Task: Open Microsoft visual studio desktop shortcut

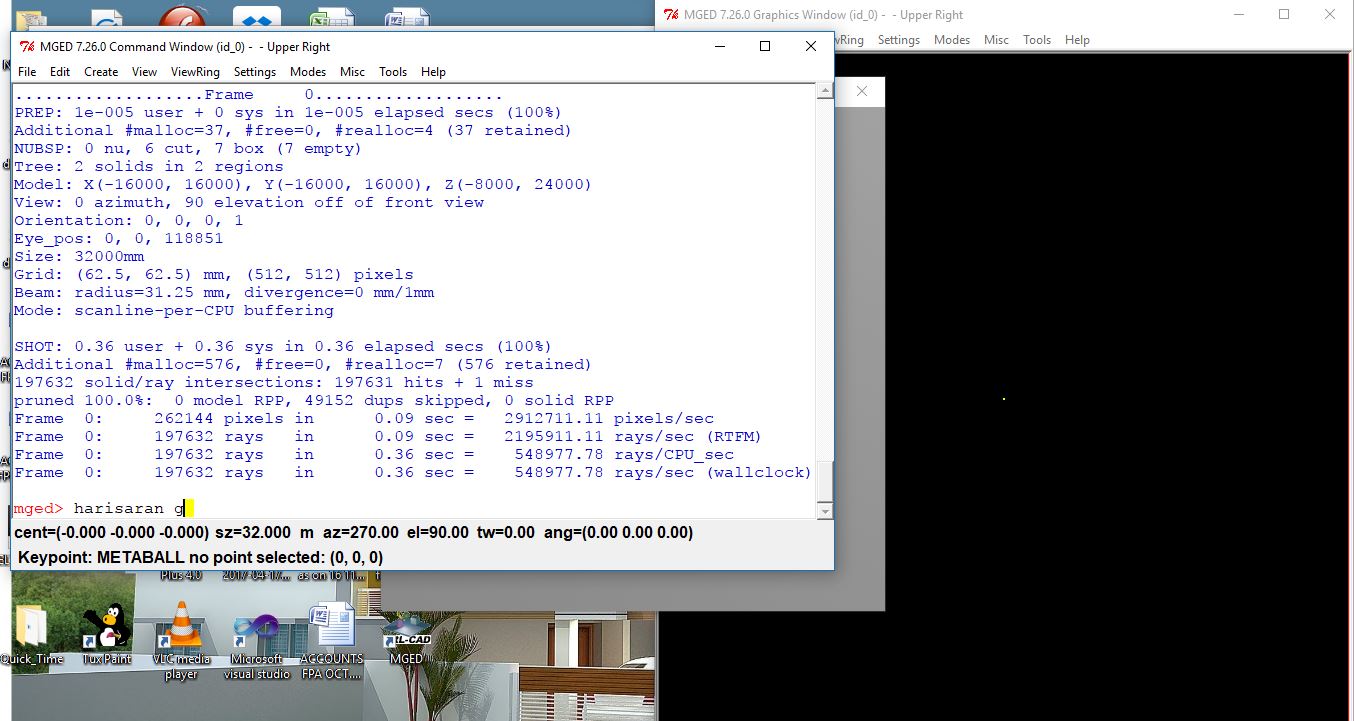Action: click(256, 641)
